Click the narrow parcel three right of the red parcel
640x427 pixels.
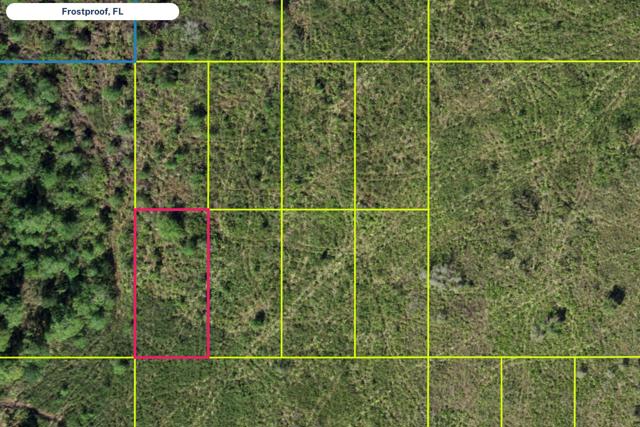click(391, 283)
